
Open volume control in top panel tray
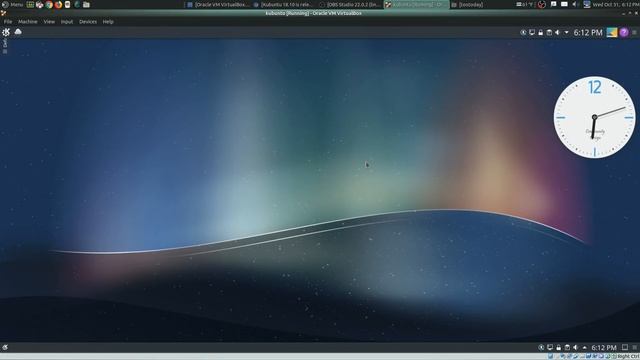coord(557,32)
